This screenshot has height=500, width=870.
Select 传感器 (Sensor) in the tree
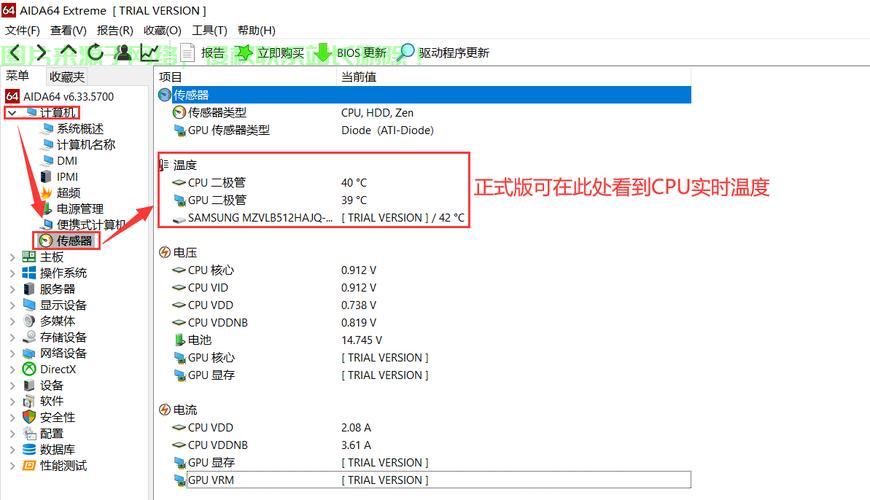click(73, 241)
